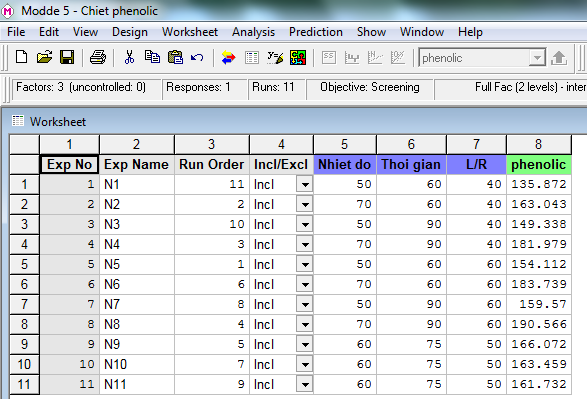Open Incl/Excl dropdown for N4
587x399 pixels.
305,244
